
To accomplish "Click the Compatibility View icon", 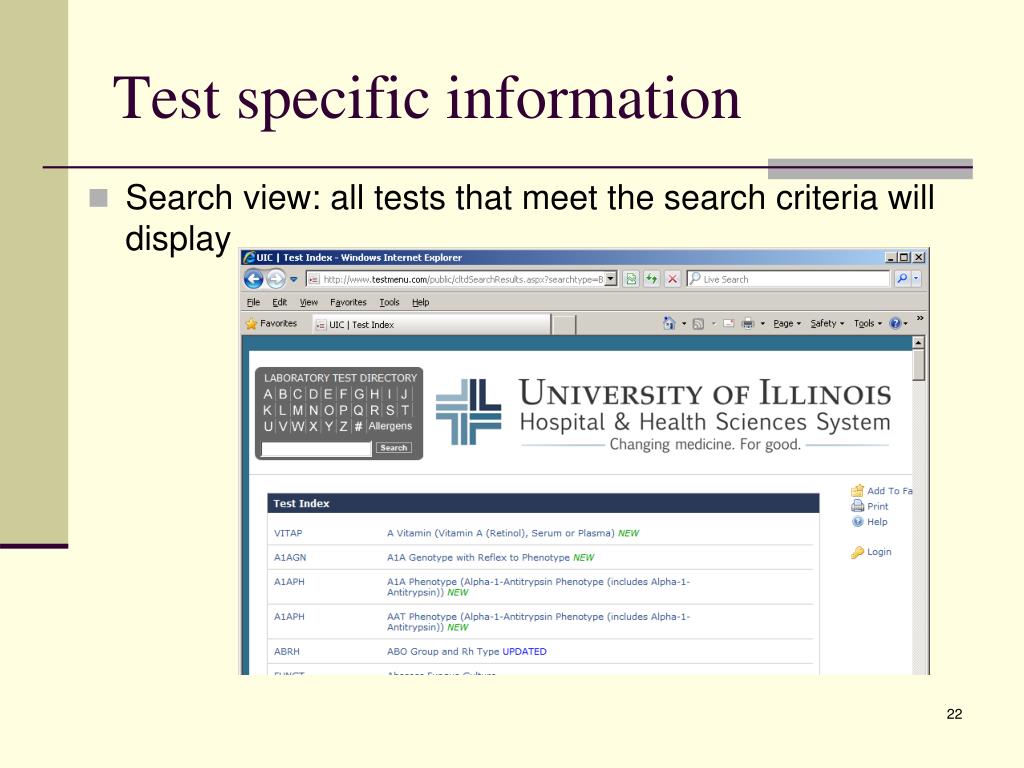I will tap(631, 279).
